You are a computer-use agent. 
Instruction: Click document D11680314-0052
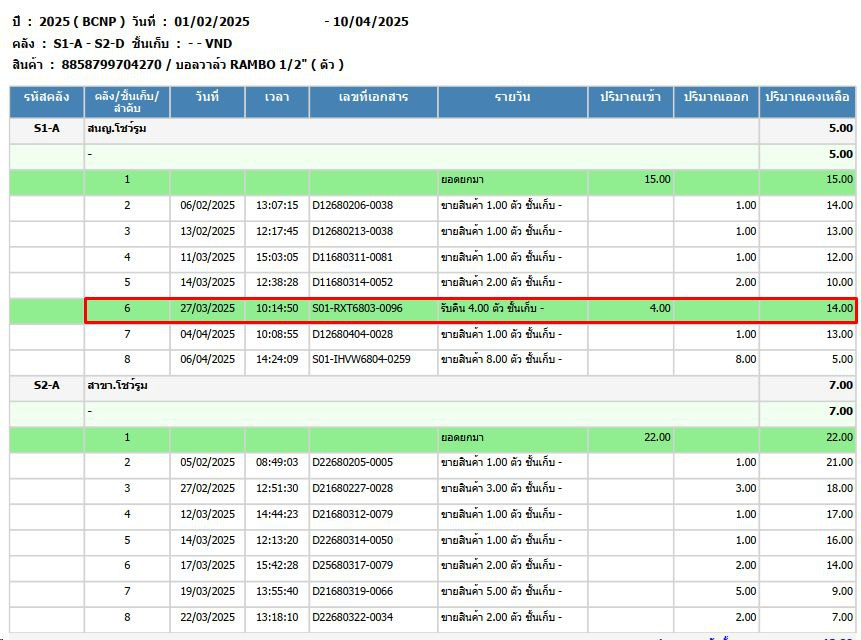point(353,283)
